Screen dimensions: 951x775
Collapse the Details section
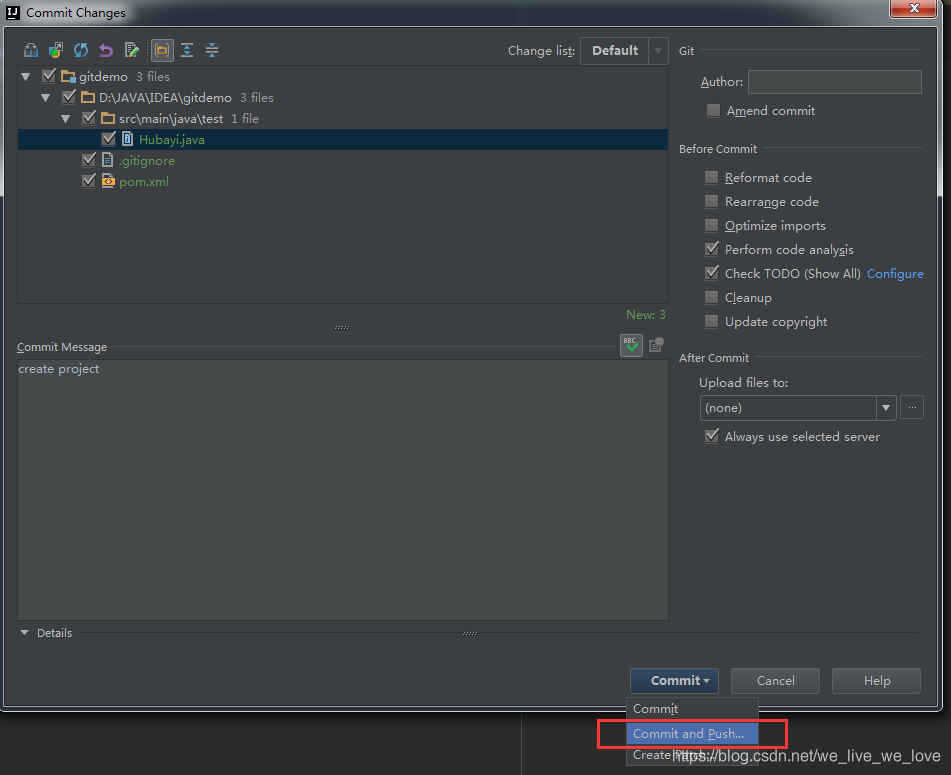tap(24, 632)
